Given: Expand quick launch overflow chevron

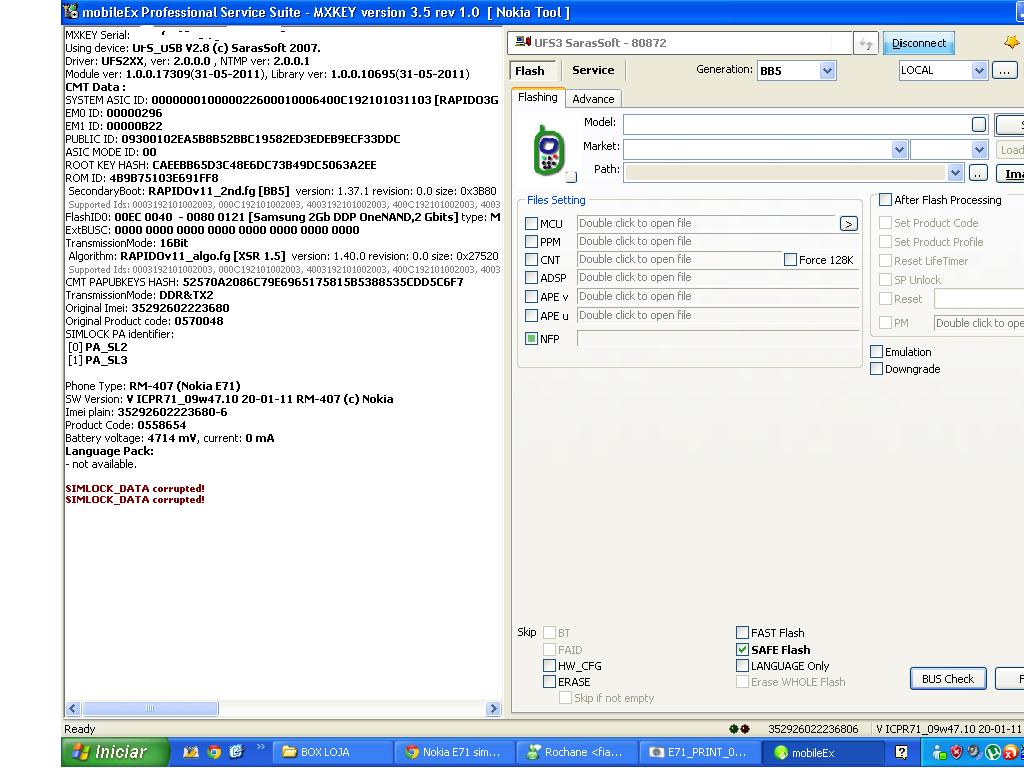Looking at the screenshot, I should pos(261,747).
